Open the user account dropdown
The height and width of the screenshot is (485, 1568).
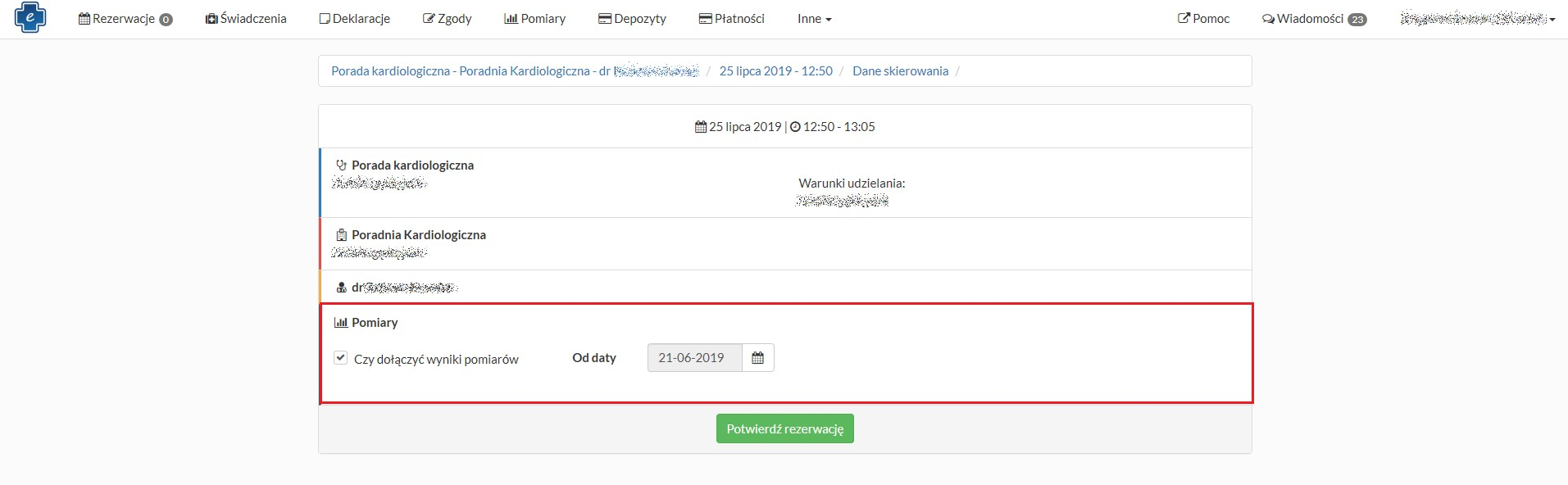(1477, 19)
